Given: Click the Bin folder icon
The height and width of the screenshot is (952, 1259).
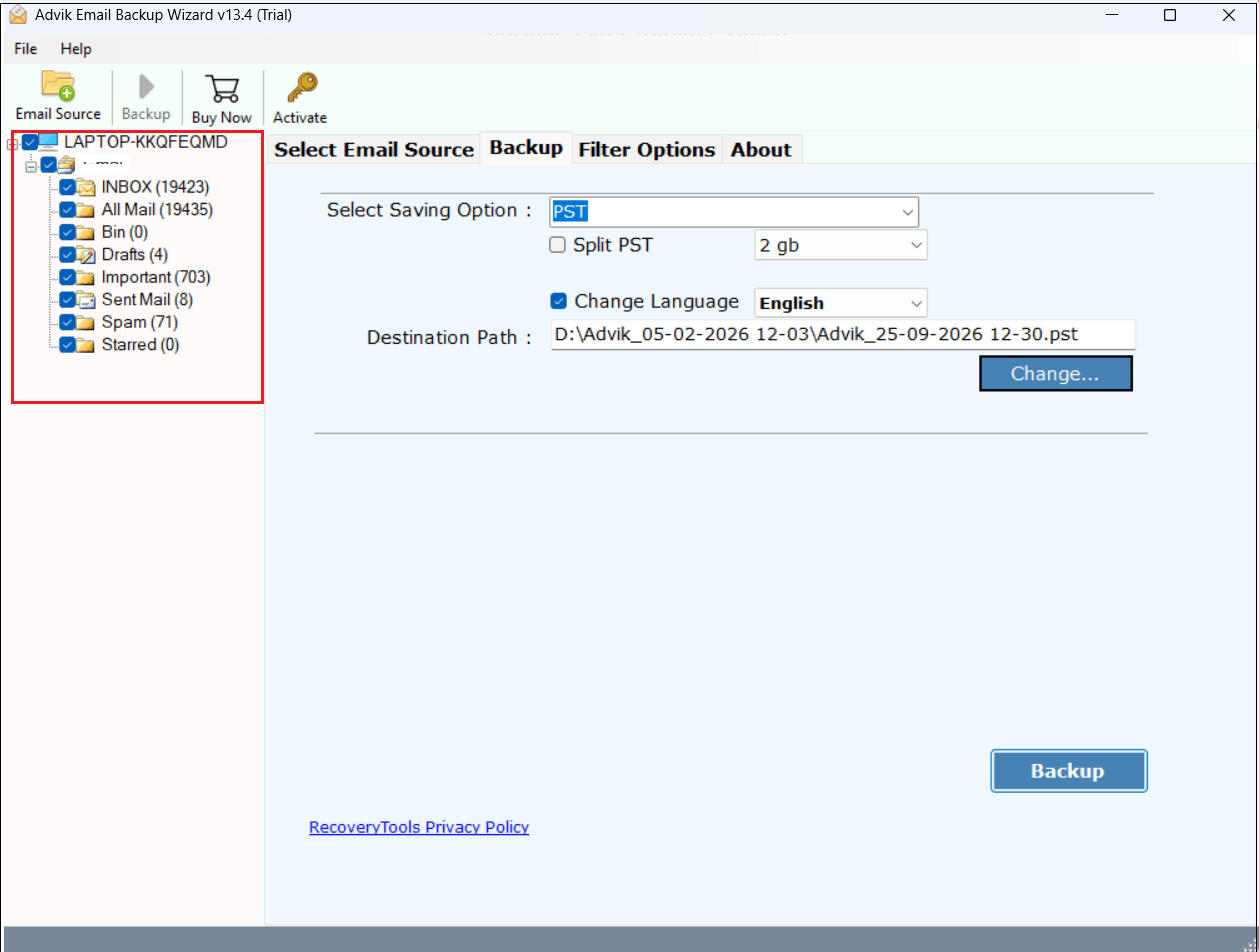Looking at the screenshot, I should (x=86, y=232).
